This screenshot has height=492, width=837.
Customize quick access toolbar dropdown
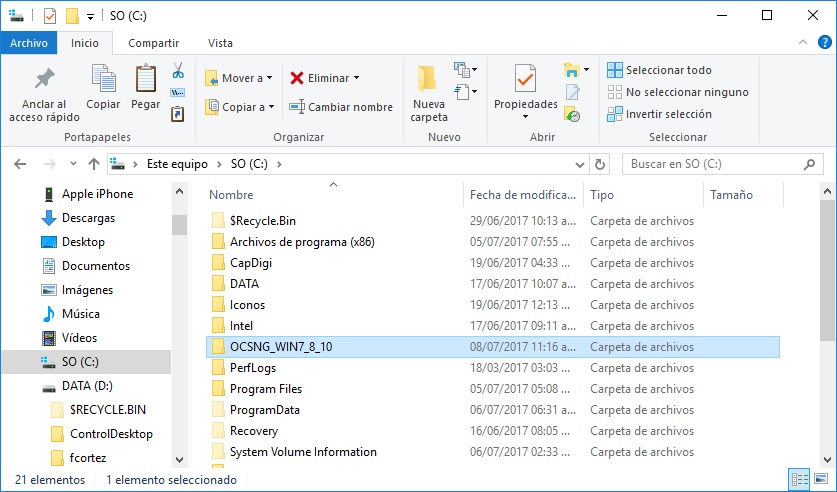point(90,17)
